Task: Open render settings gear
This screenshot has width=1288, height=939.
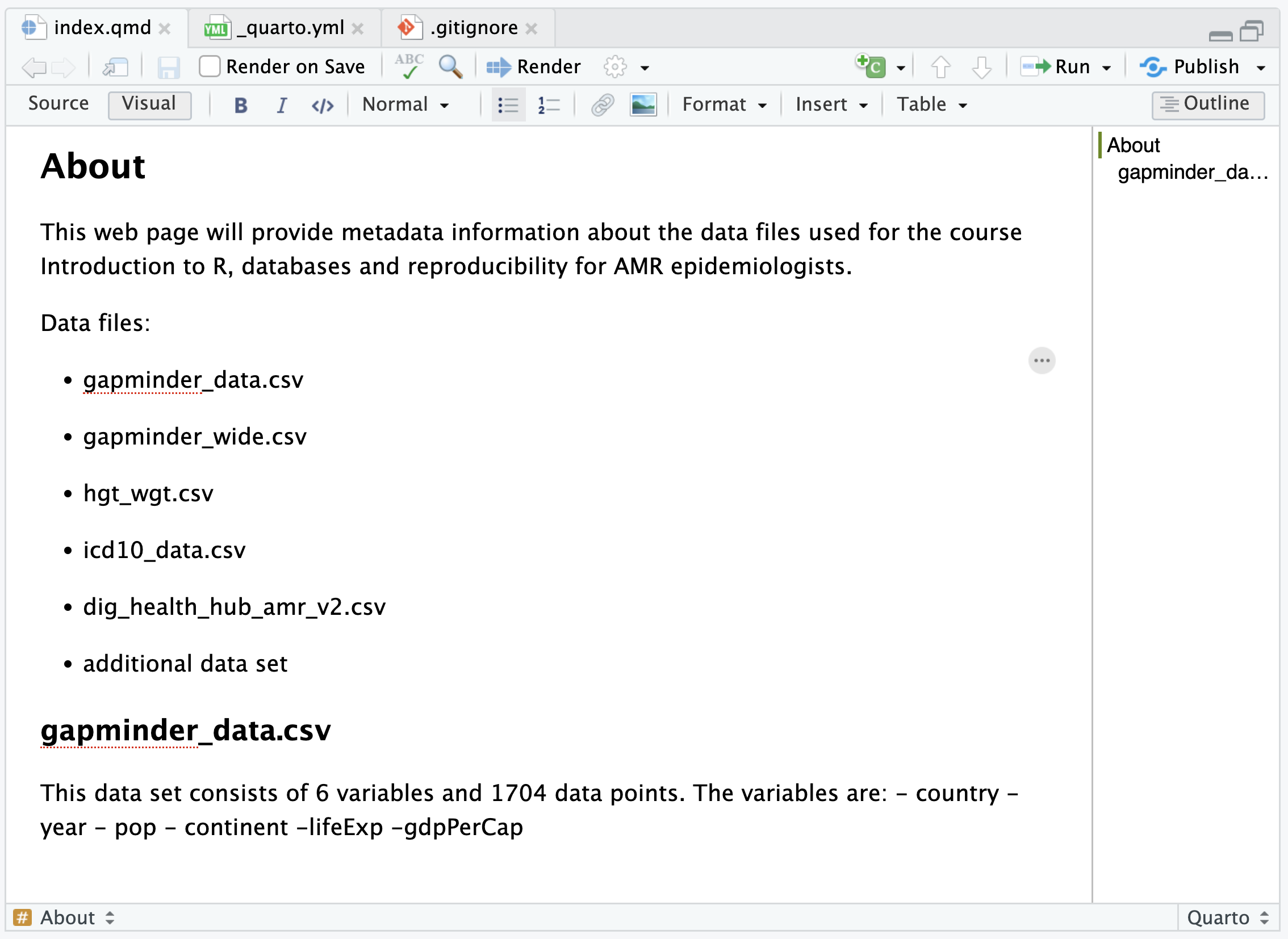Action: pyautogui.click(x=615, y=67)
